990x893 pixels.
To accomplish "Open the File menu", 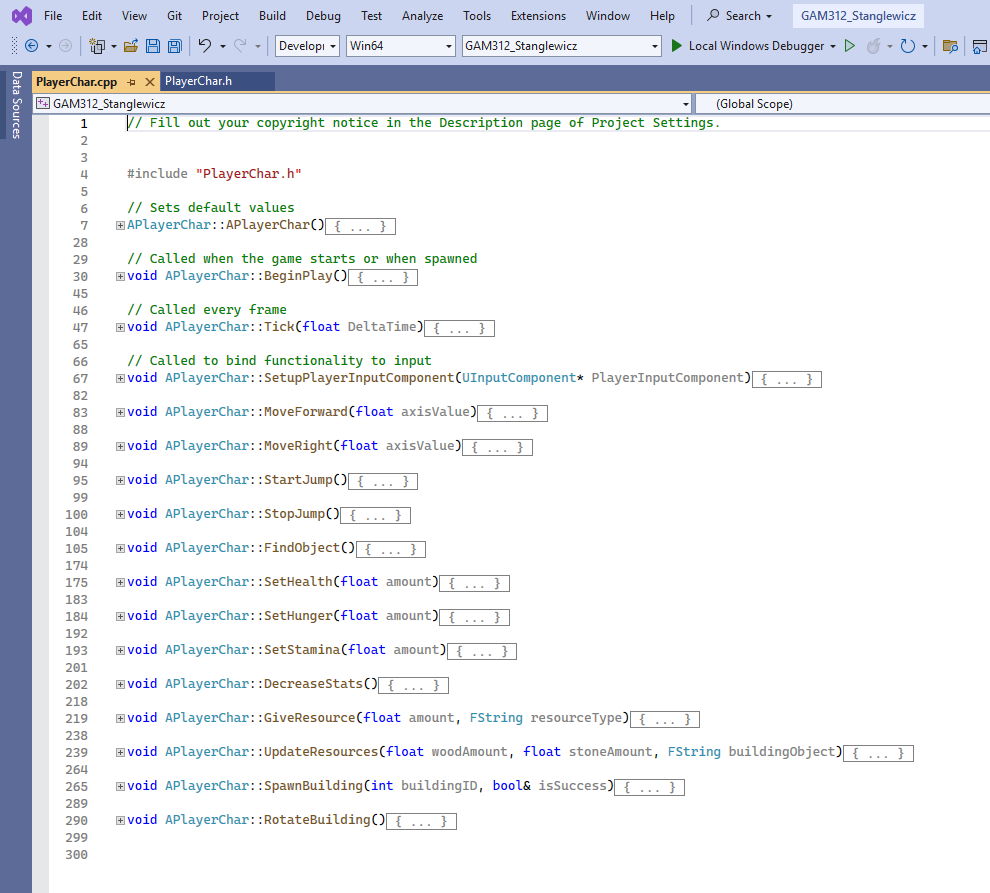I will pos(53,16).
